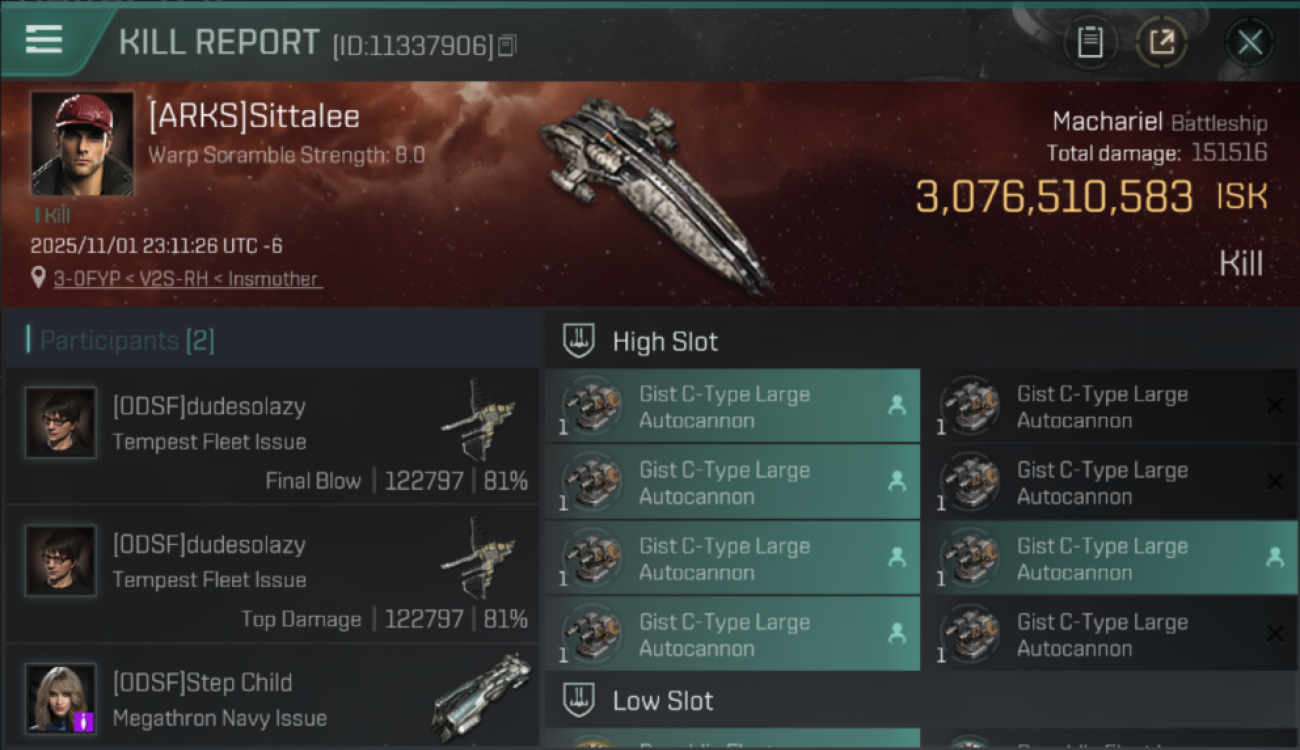This screenshot has height=750, width=1300.
Task: Click the pilot icon on highlighted right-column autocannon
Action: coord(1275,558)
